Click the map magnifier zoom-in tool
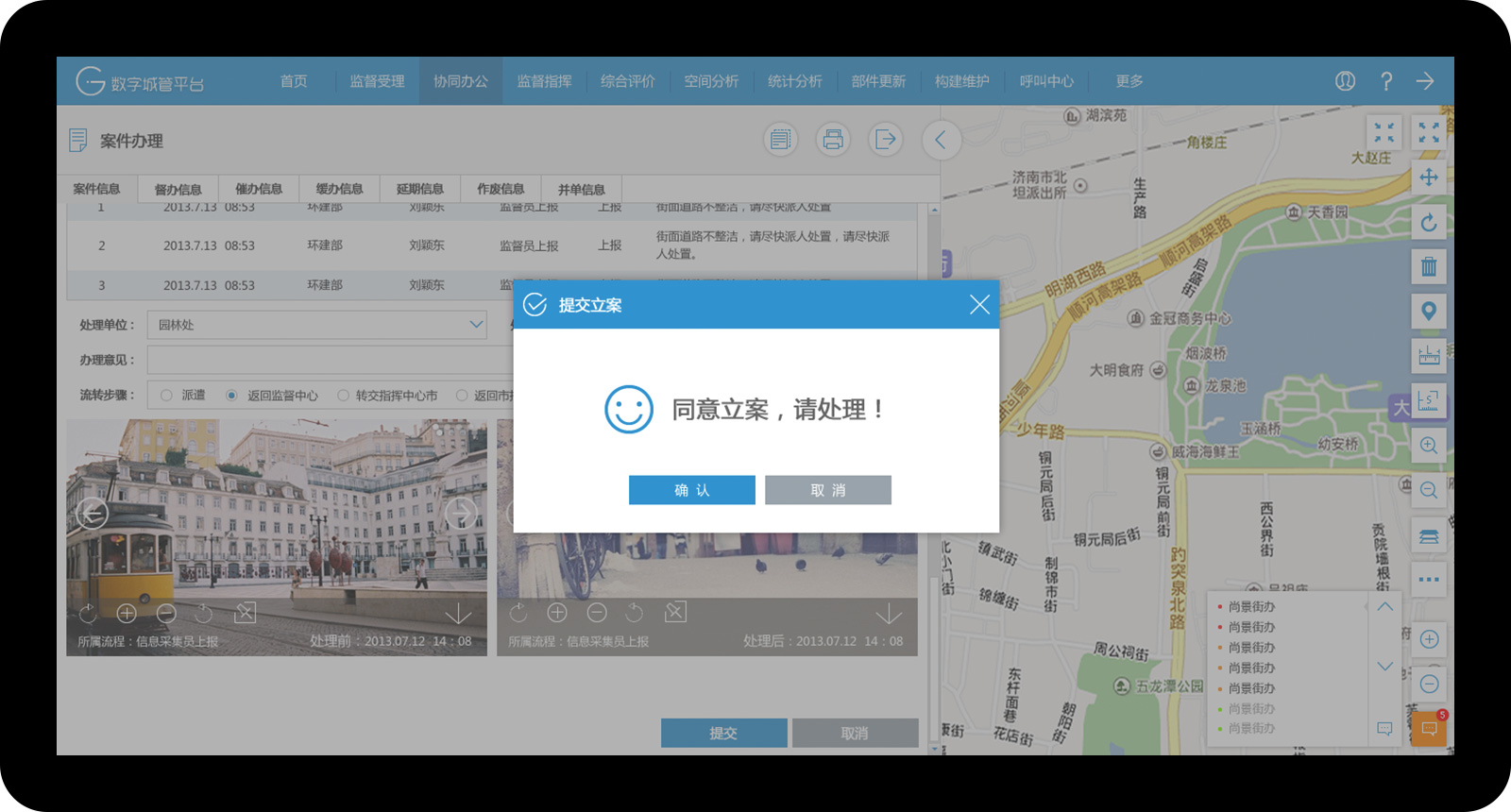Image resolution: width=1511 pixels, height=812 pixels. pos(1429,445)
